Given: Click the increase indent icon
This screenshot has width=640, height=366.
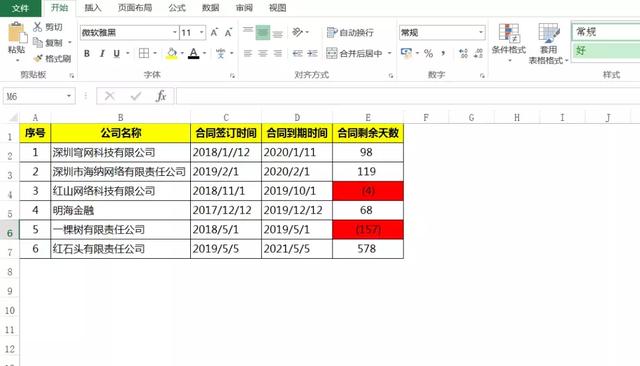Looking at the screenshot, I should (x=313, y=53).
